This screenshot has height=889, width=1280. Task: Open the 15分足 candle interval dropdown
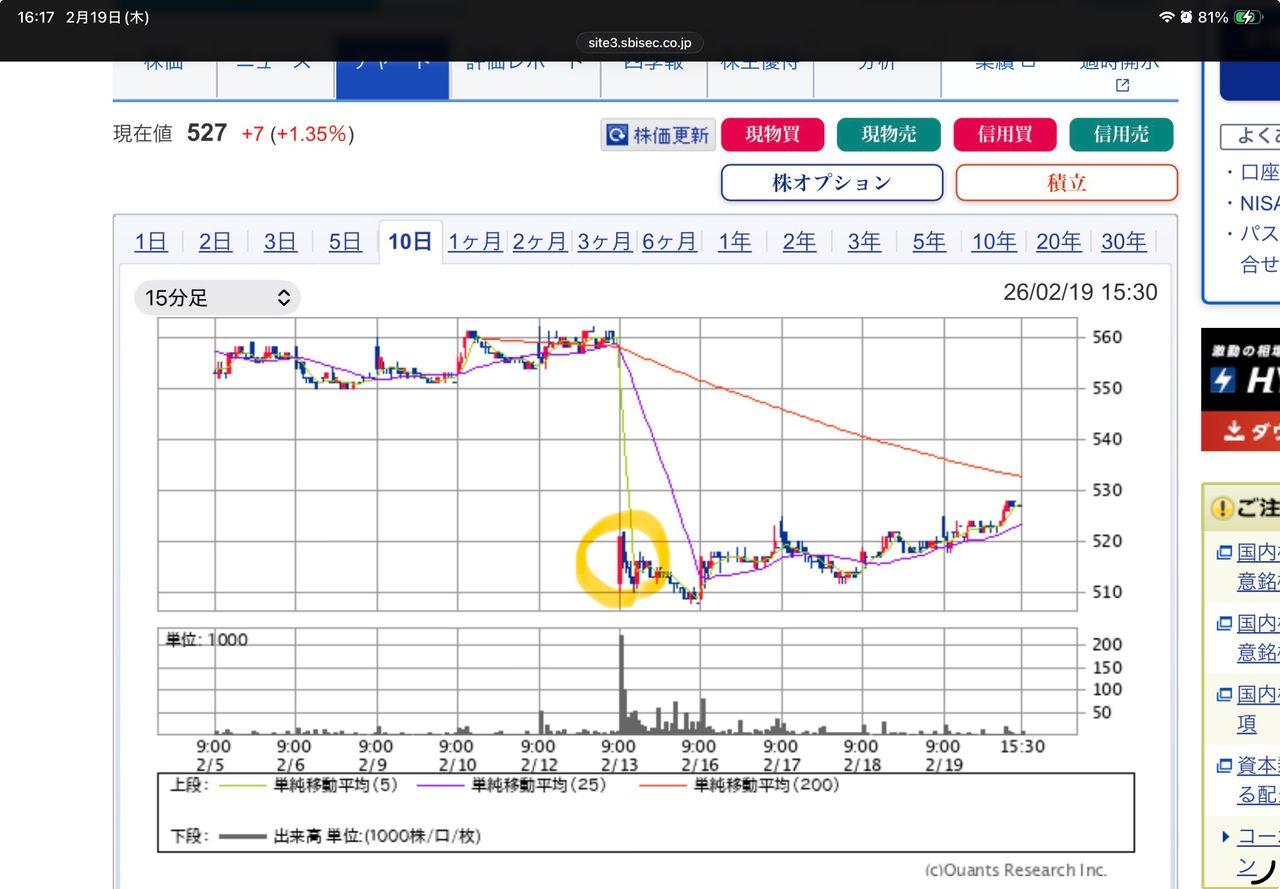pos(217,298)
